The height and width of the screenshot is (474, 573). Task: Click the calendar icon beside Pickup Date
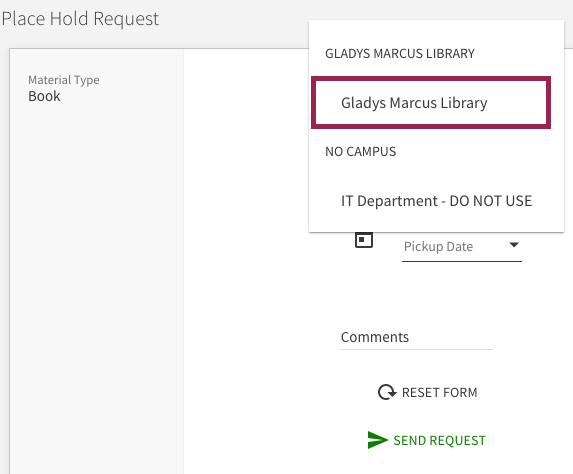pyautogui.click(x=364, y=240)
